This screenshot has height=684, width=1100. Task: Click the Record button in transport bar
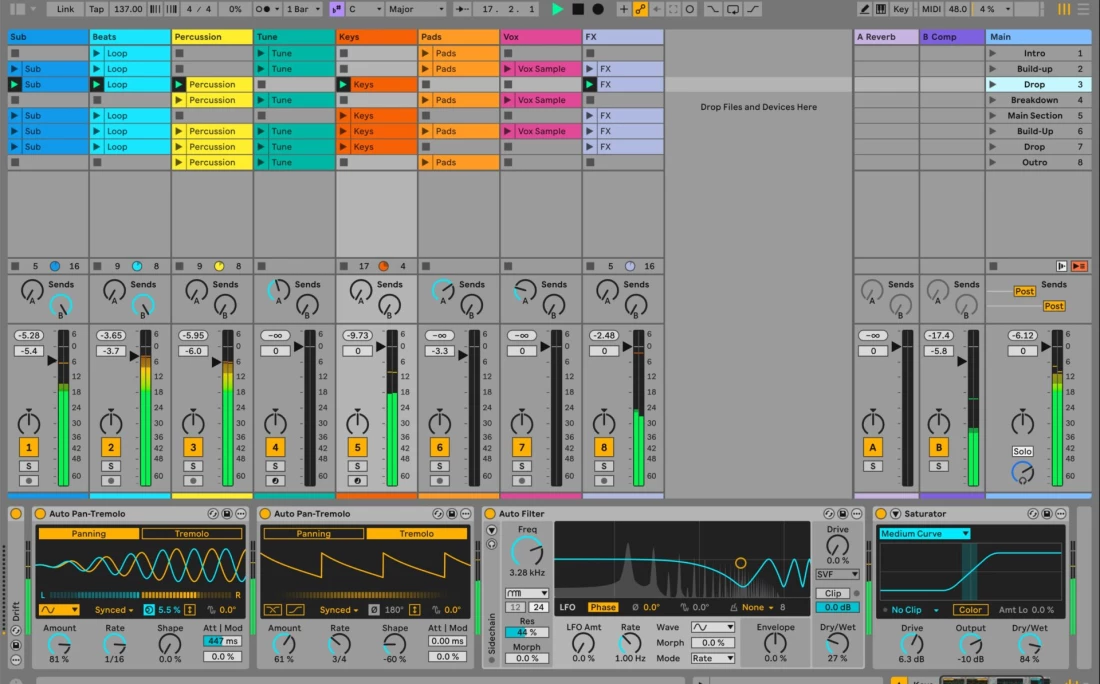point(598,9)
